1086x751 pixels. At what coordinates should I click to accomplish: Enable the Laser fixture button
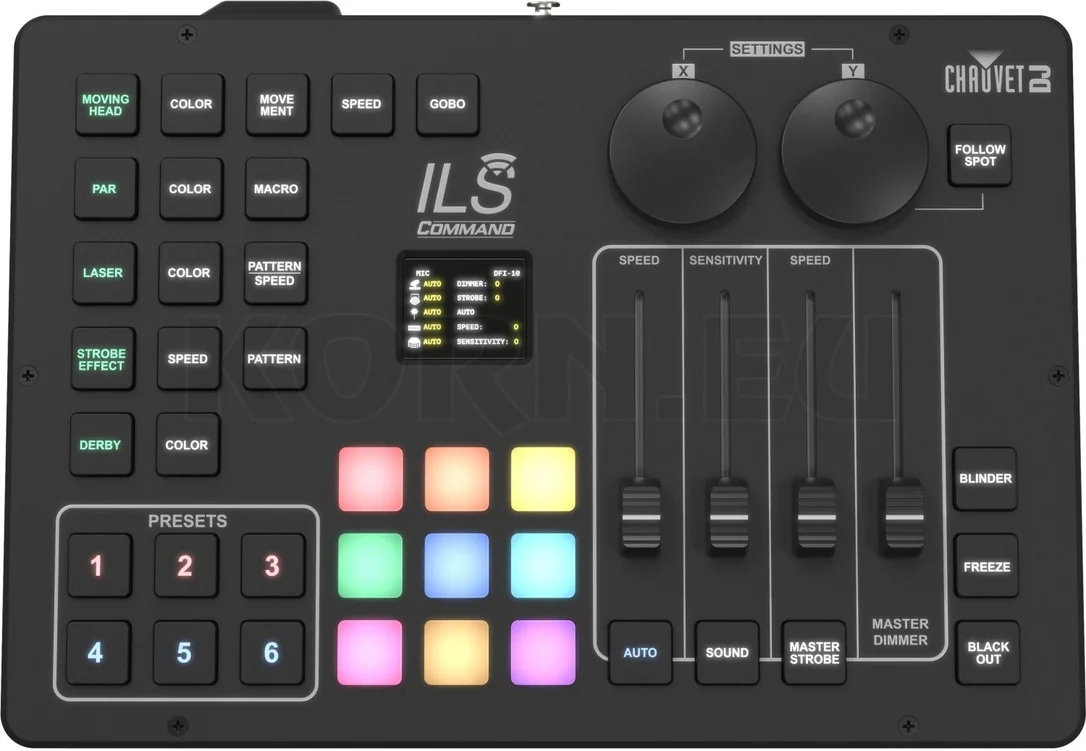103,273
